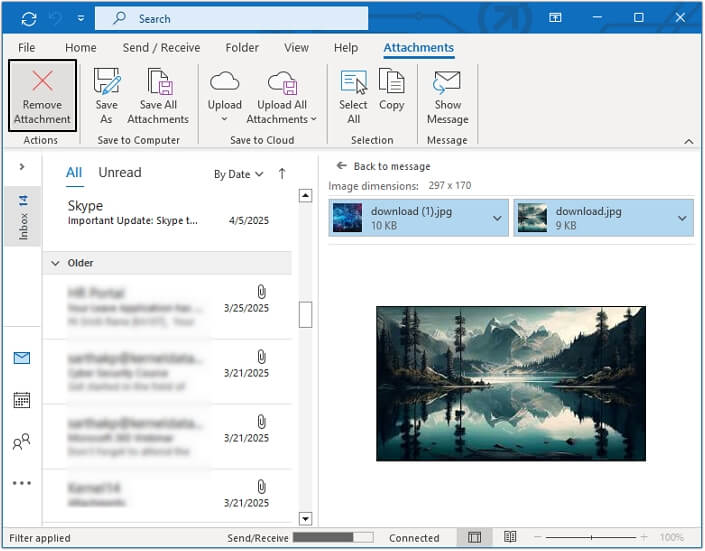This screenshot has height=551, width=705.
Task: Select download.jpg attachment
Action: point(603,218)
